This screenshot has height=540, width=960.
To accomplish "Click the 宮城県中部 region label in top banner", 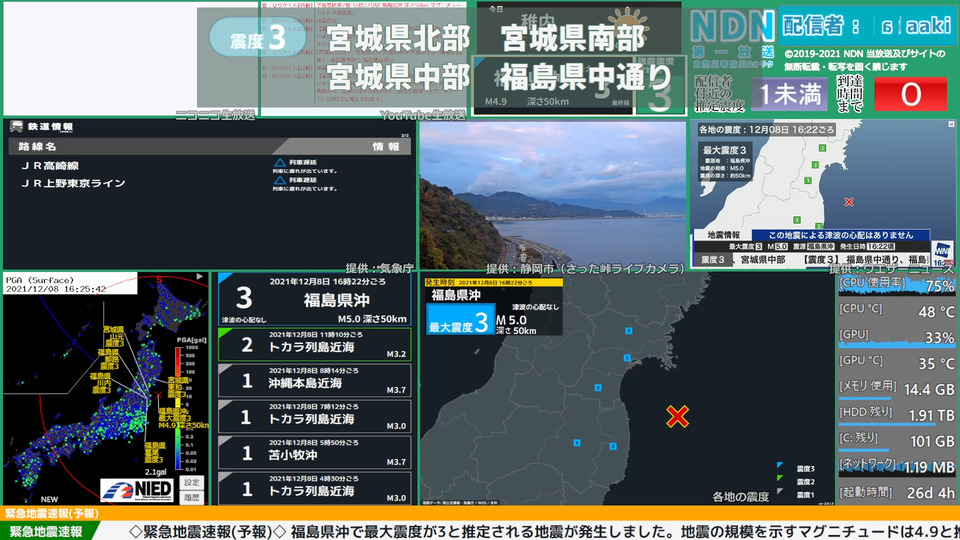I will [399, 77].
